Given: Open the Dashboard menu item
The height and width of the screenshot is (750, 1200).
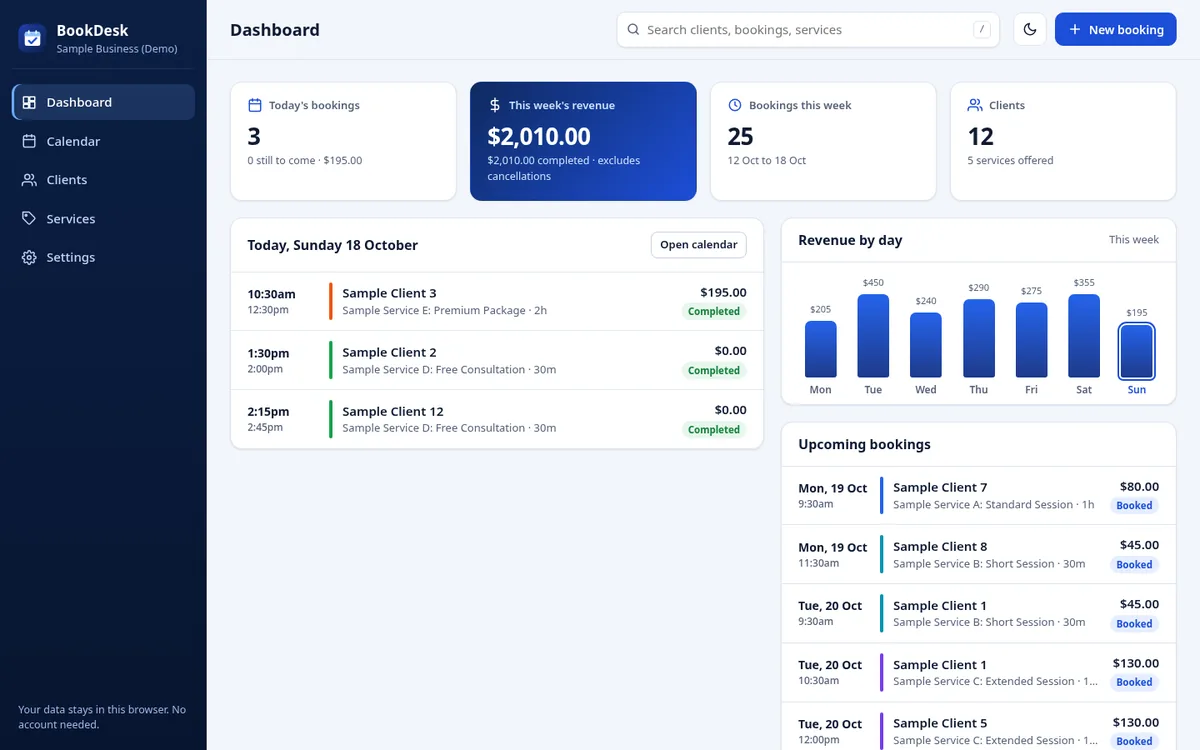Looking at the screenshot, I should [104, 102].
